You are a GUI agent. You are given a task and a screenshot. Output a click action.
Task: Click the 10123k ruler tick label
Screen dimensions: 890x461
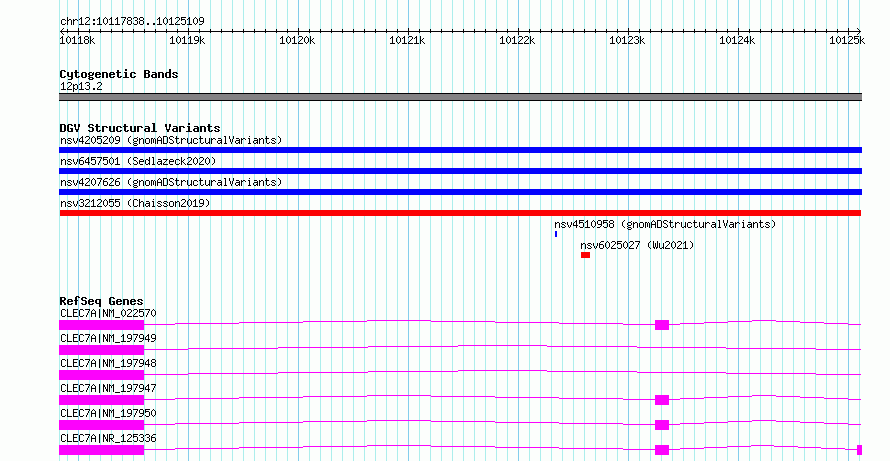[627, 40]
